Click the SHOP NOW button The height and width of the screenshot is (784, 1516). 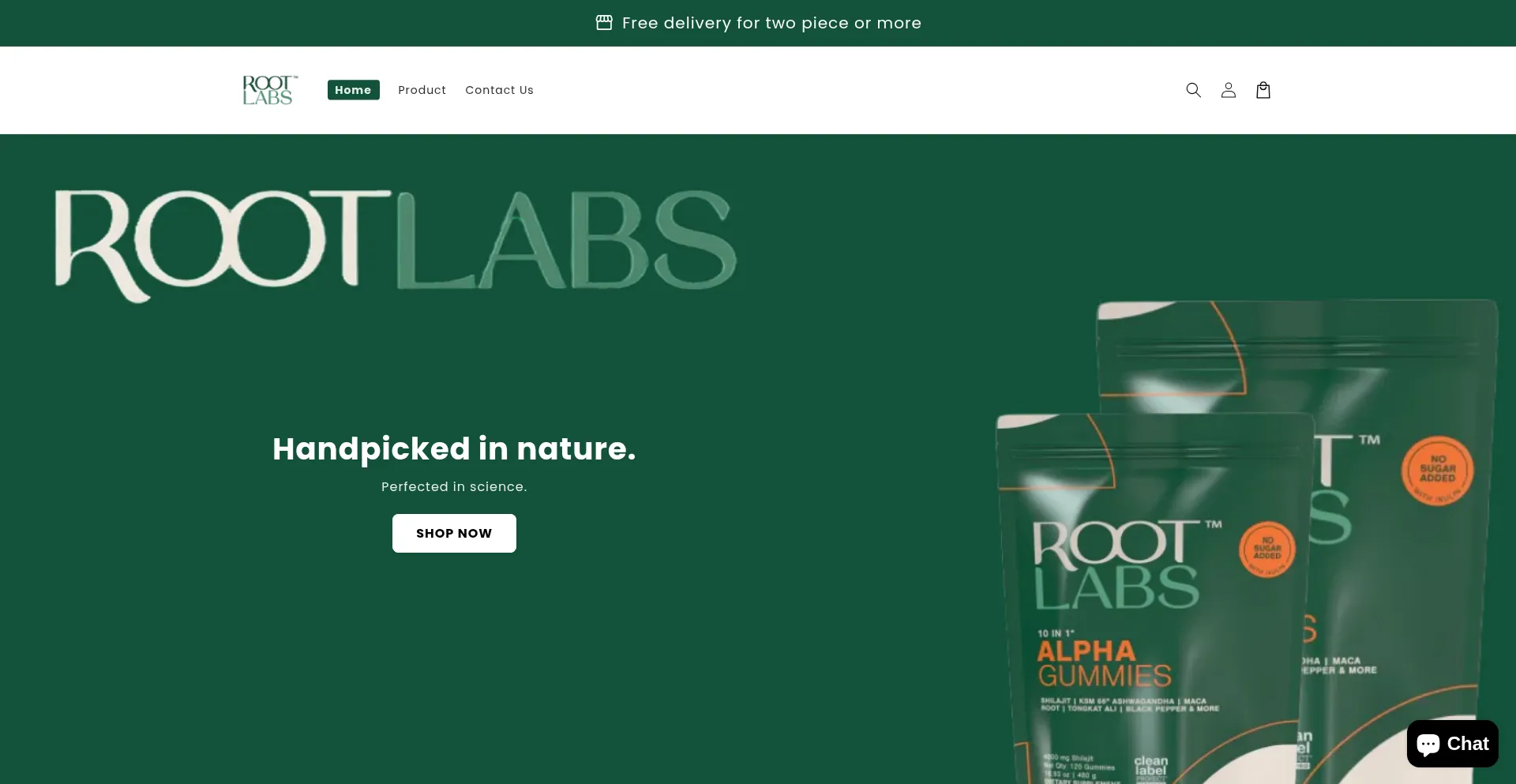[454, 533]
